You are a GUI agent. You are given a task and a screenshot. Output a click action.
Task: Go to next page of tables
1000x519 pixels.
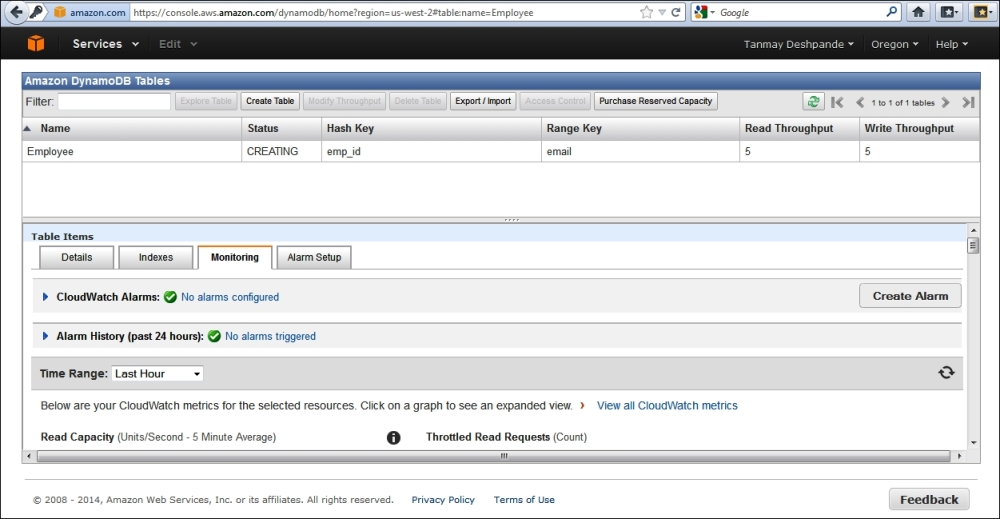point(946,102)
